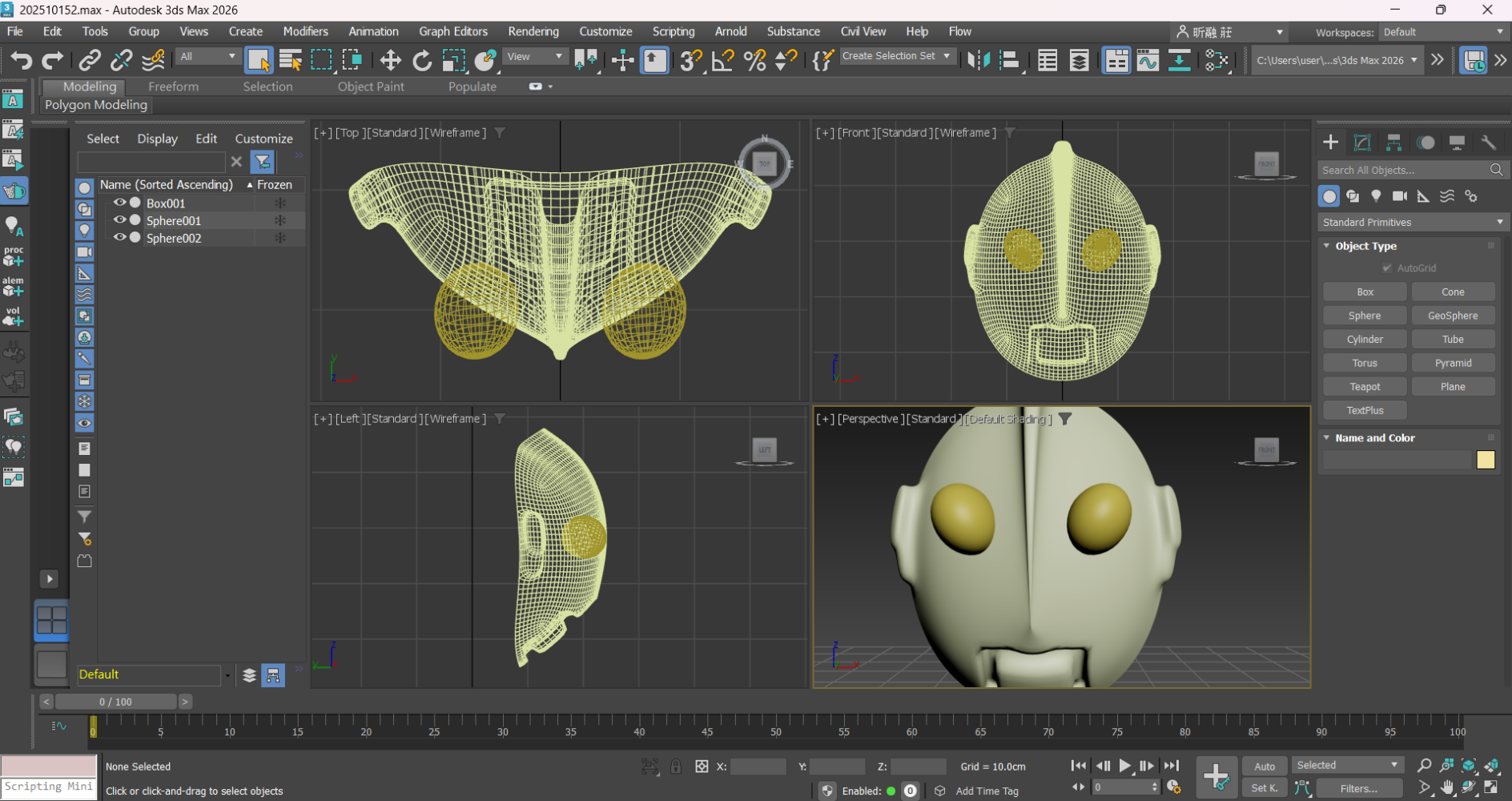Click the Mirror tool icon
The image size is (1512, 801).
pyautogui.click(x=979, y=60)
